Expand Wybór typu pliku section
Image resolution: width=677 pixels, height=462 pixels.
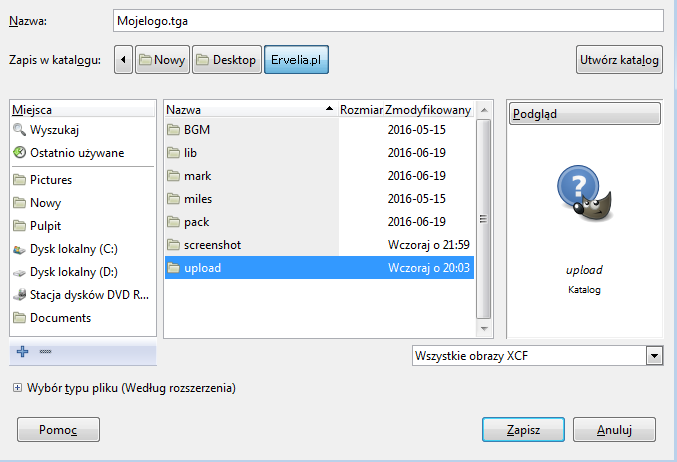click(x=18, y=387)
